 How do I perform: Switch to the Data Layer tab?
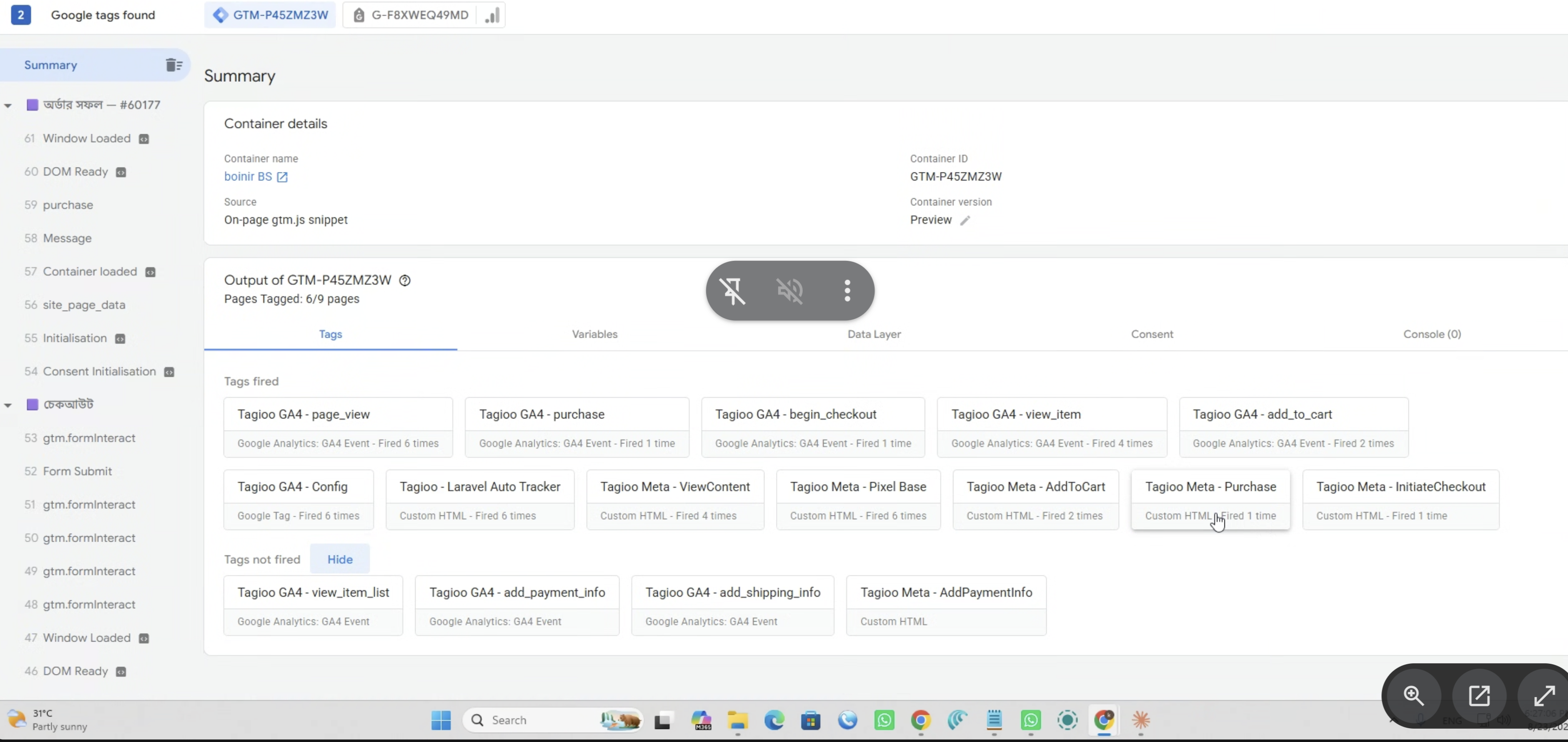[x=874, y=334]
